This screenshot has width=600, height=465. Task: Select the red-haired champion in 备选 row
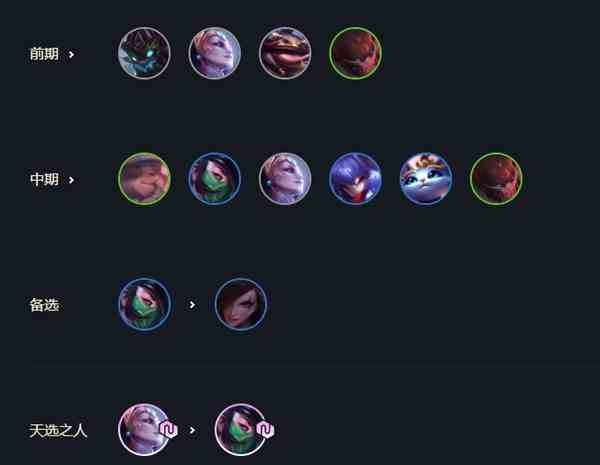pyautogui.click(x=241, y=304)
